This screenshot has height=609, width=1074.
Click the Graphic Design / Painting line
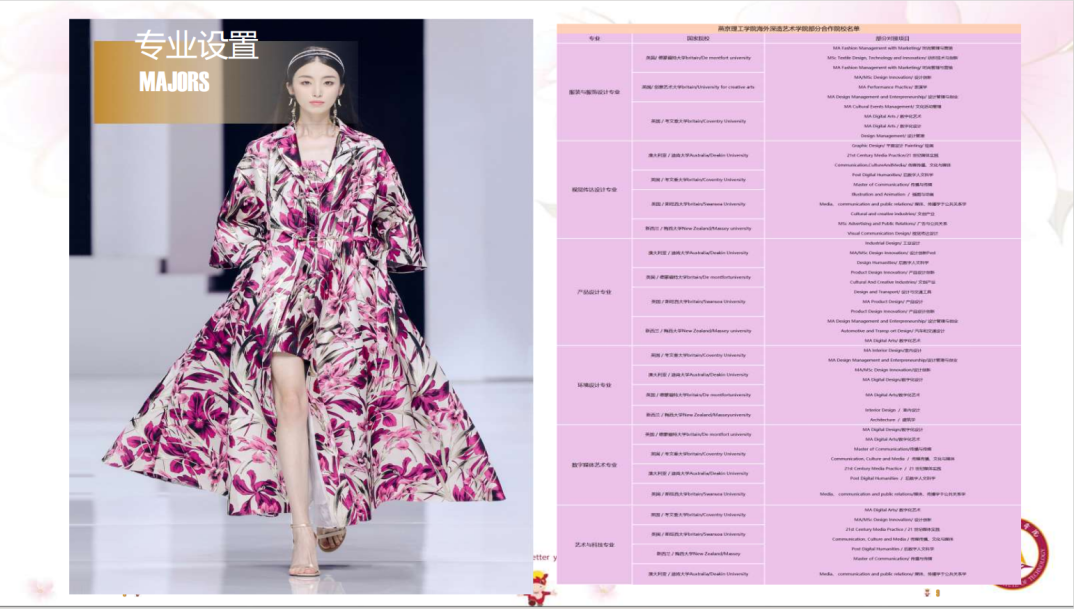point(892,145)
